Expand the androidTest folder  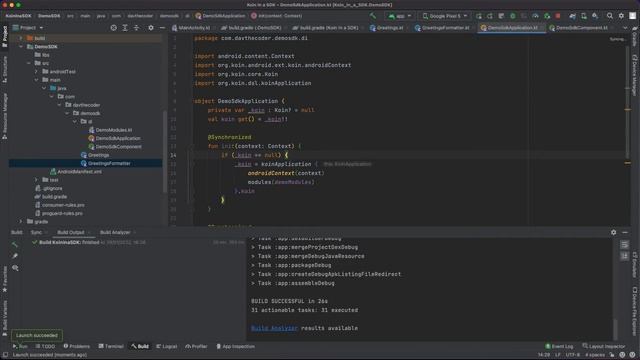coord(36,71)
